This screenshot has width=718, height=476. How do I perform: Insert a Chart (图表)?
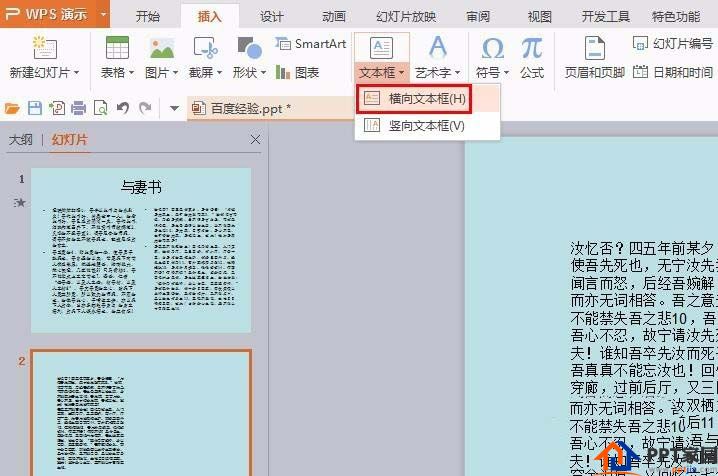point(297,72)
